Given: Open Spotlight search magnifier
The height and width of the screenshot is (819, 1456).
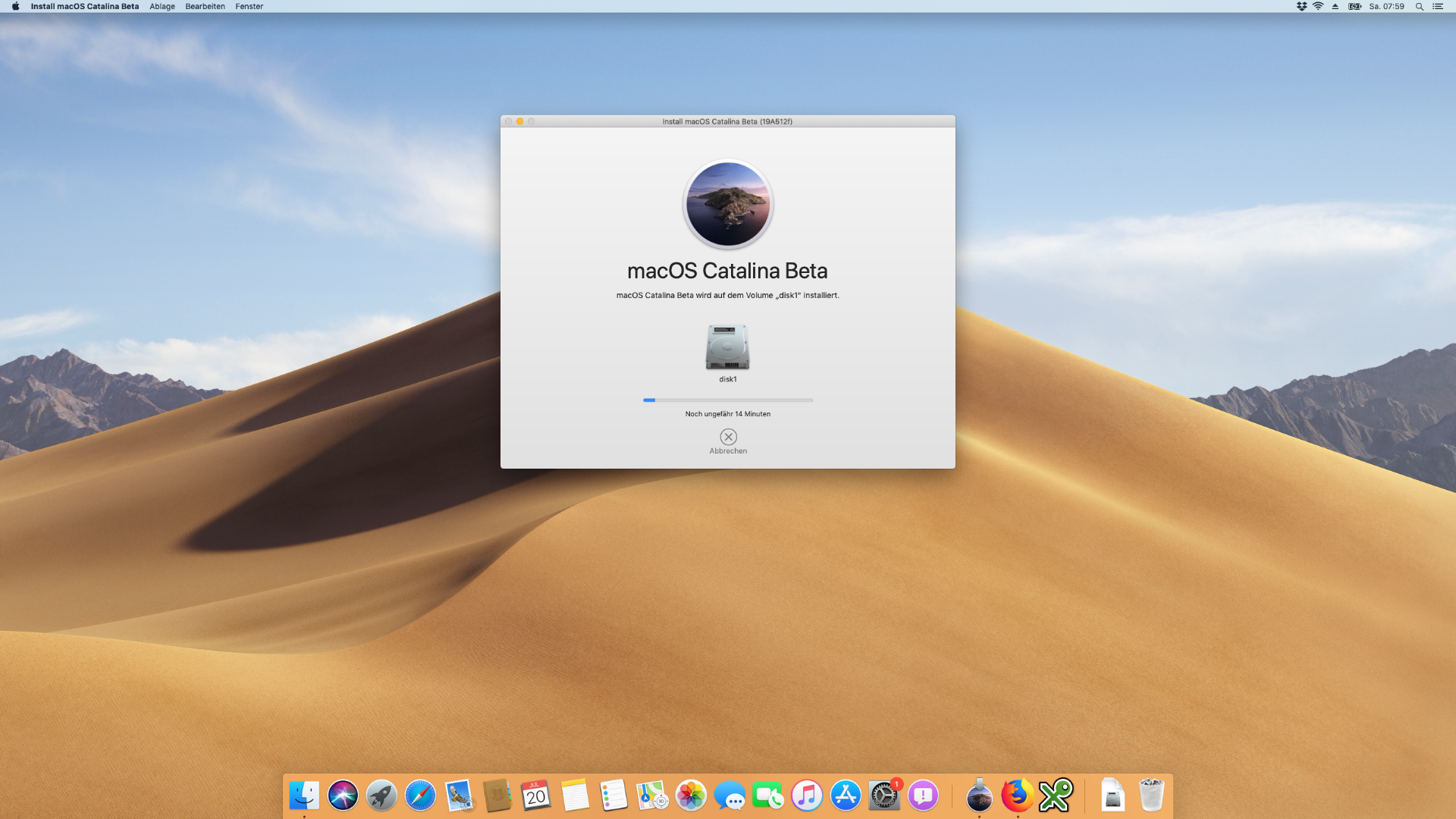Looking at the screenshot, I should pyautogui.click(x=1419, y=6).
